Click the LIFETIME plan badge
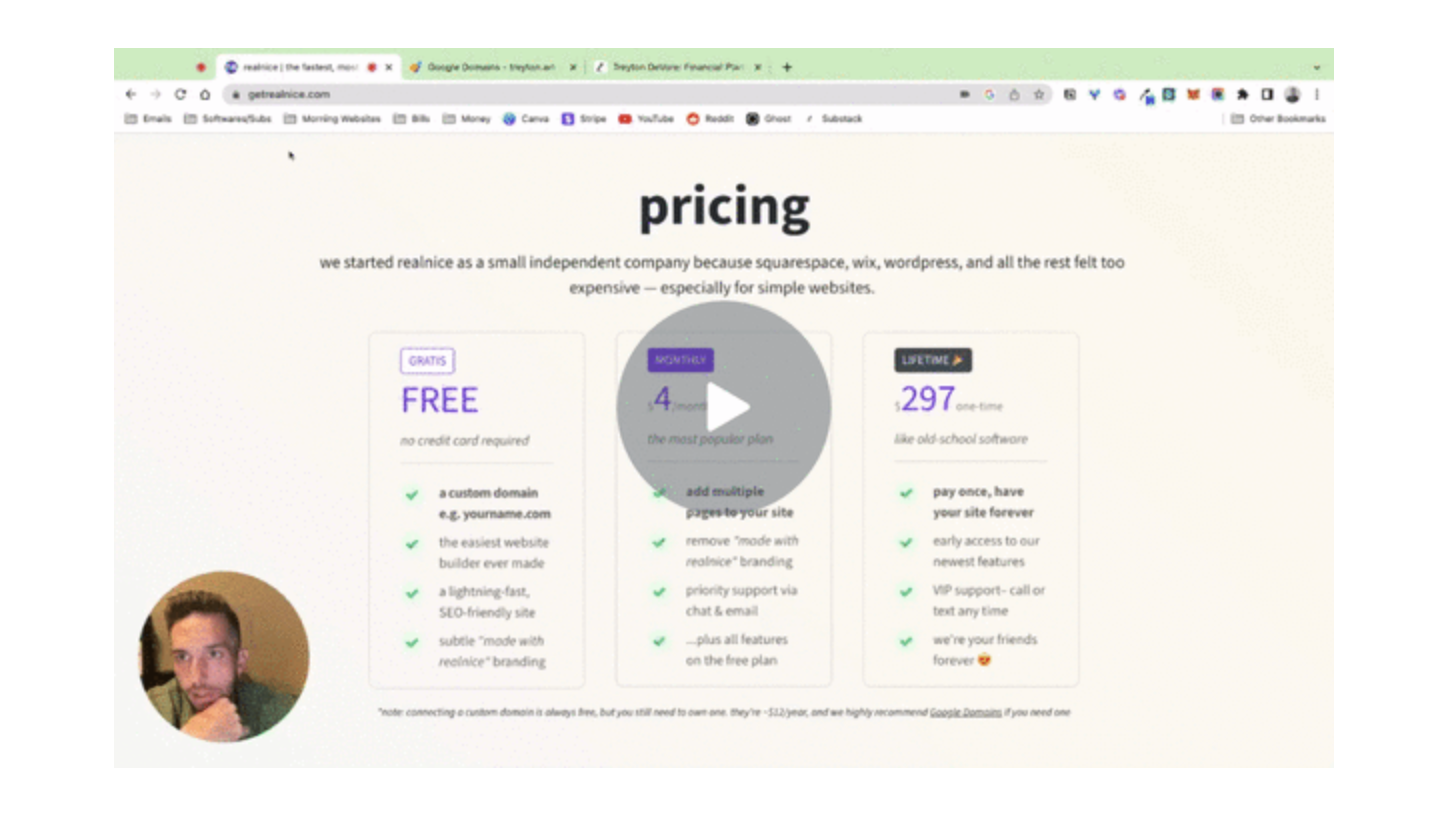This screenshot has width=1438, height=818. (933, 360)
